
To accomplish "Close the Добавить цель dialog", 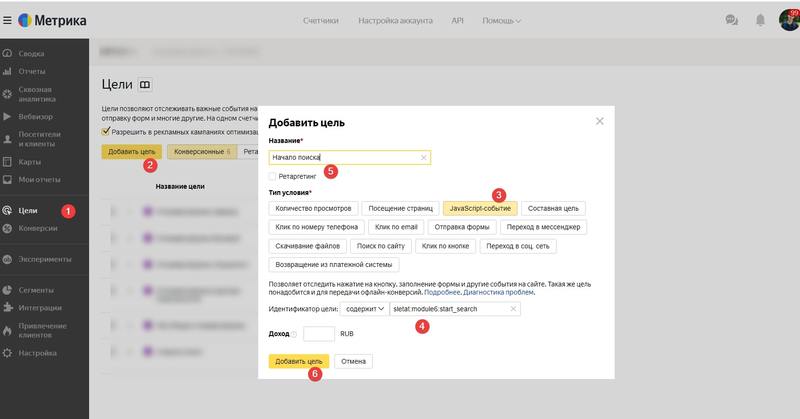I will pos(599,121).
